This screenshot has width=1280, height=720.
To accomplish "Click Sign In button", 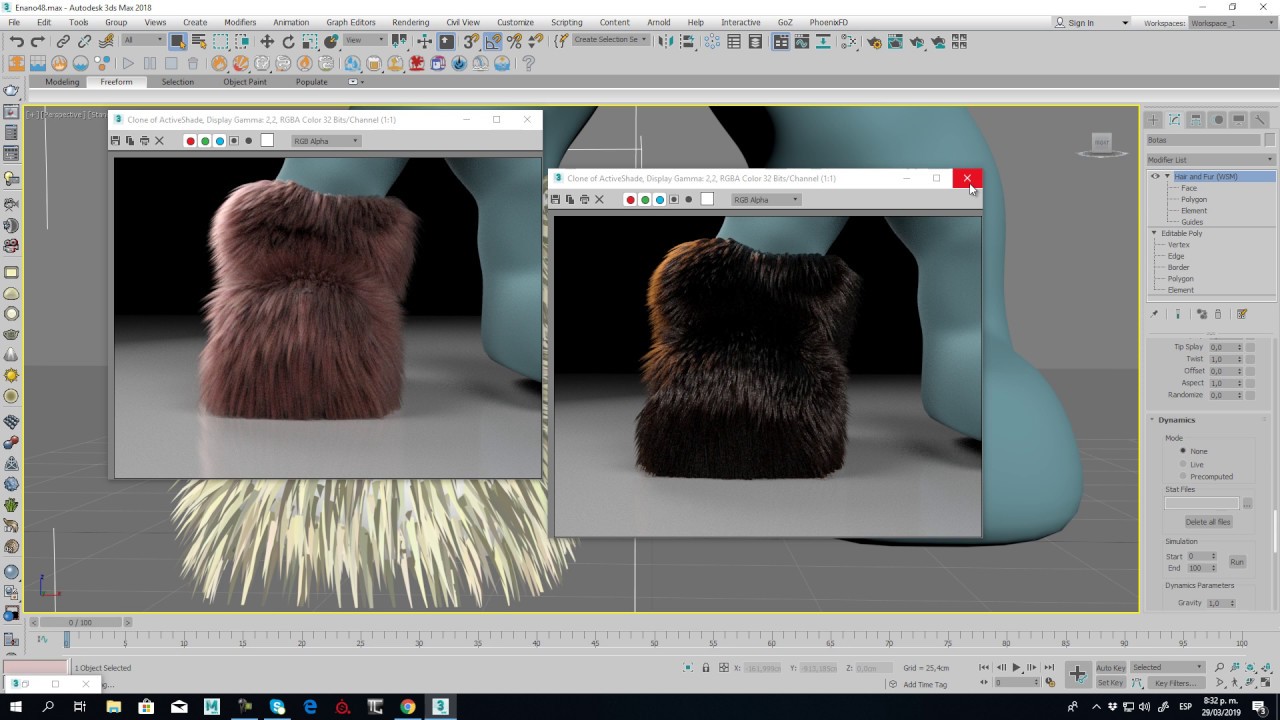I will click(1080, 22).
